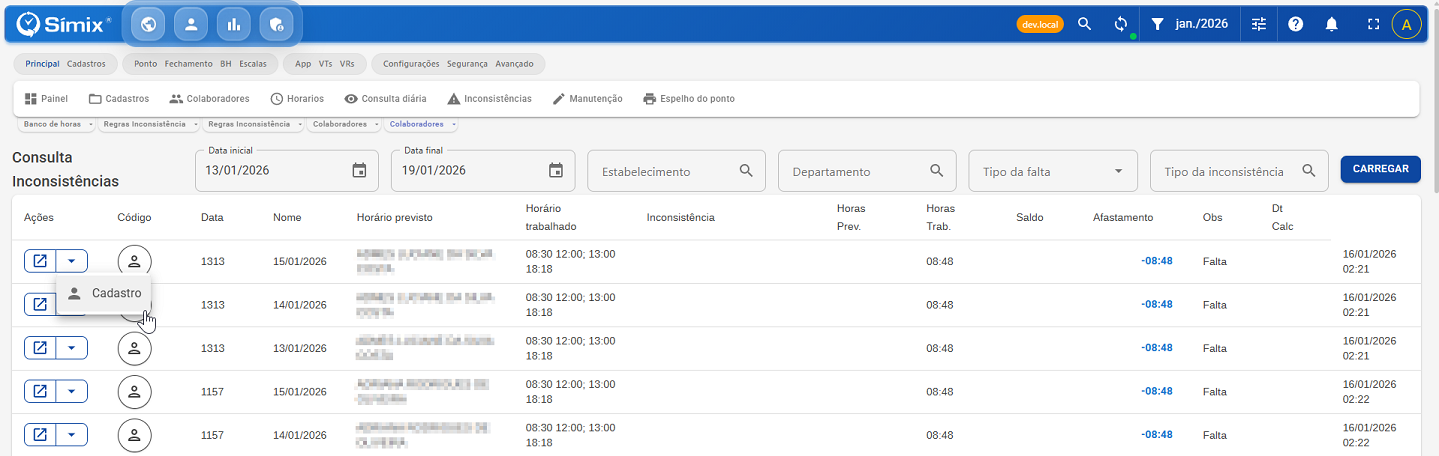1439x456 pixels.
Task: Open record icon for 1313 13/01/2026 row
Action: coord(40,348)
